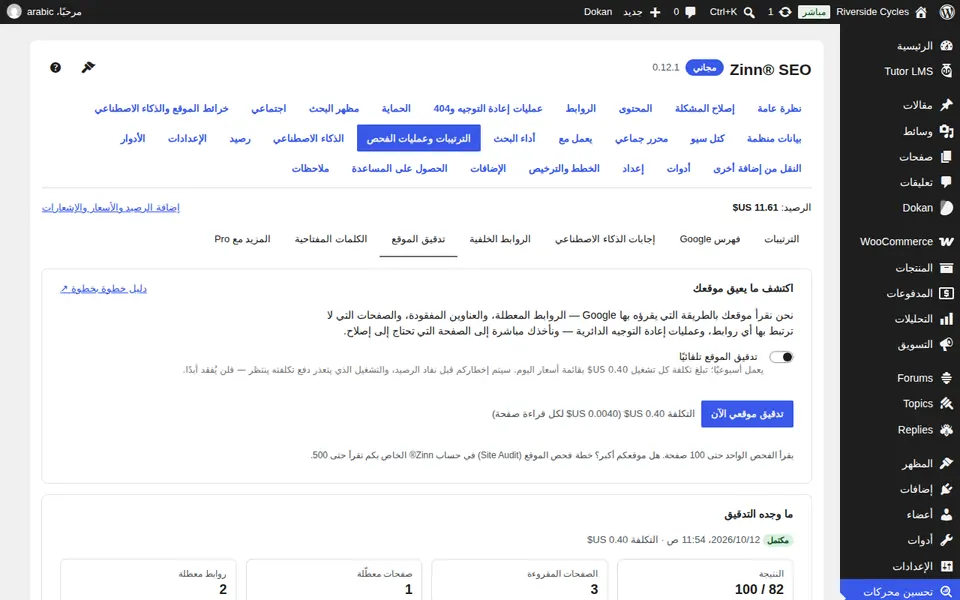Image resolution: width=960 pixels, height=600 pixels.
Task: Click the Zinn SEO help question icon
Action: [56, 67]
